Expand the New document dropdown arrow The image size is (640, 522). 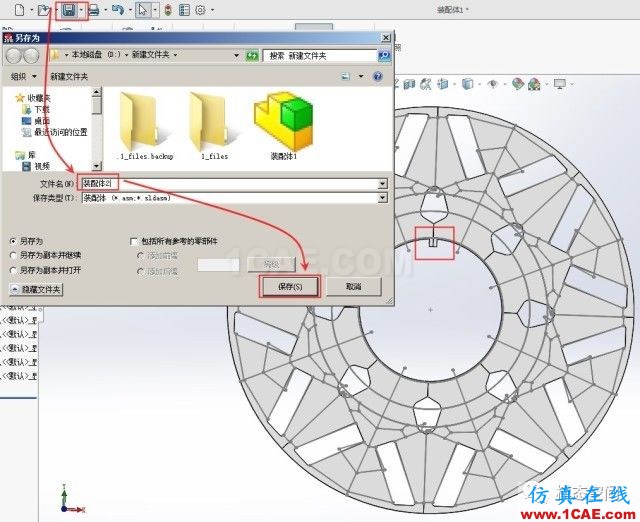31,10
